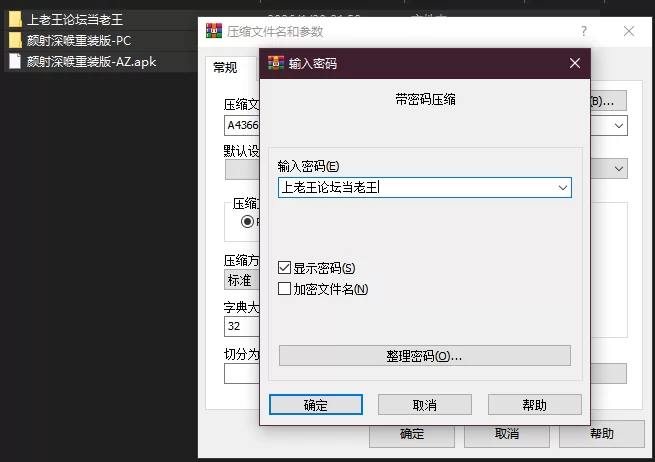Image resolution: width=655 pixels, height=462 pixels.
Task: Click the question mark help icon
Action: coord(584,31)
